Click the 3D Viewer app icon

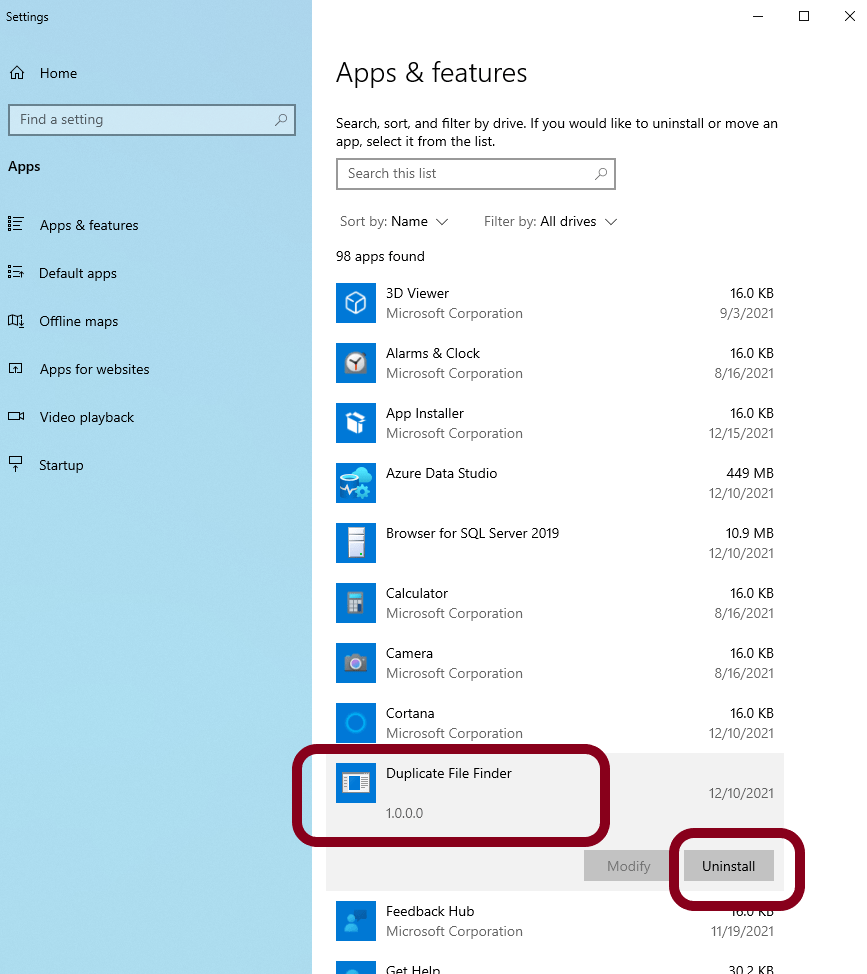tap(356, 303)
